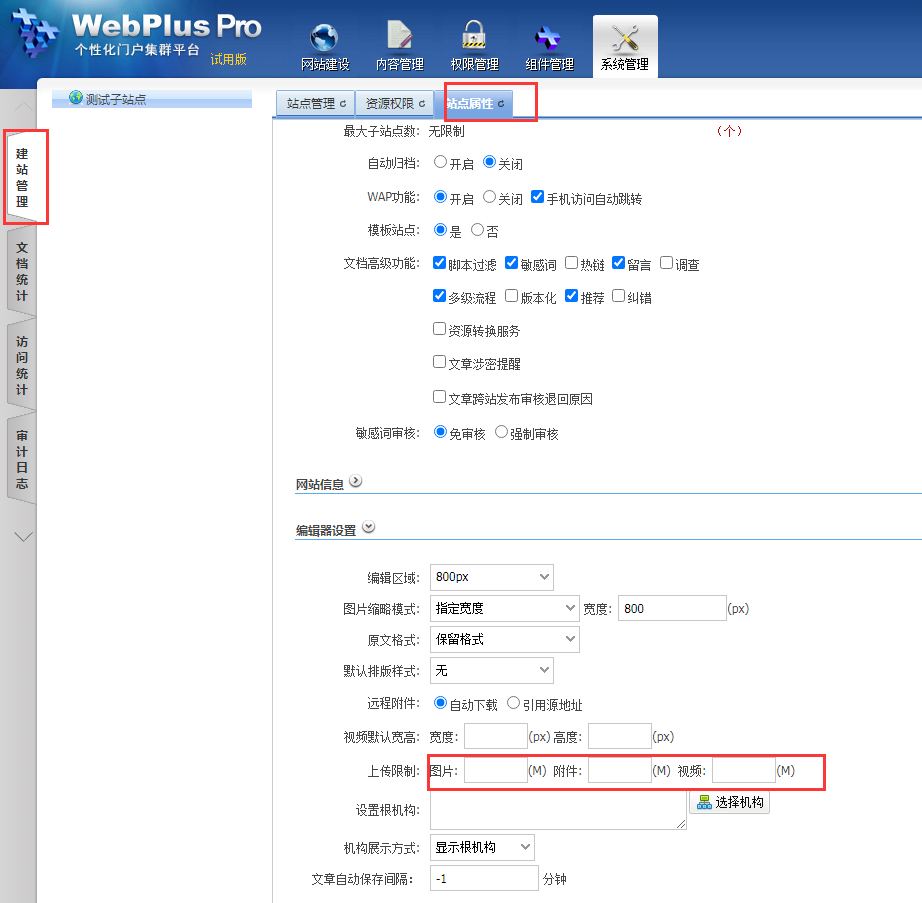Open the 文档统计 side tab
The width and height of the screenshot is (922, 903).
tap(22, 272)
